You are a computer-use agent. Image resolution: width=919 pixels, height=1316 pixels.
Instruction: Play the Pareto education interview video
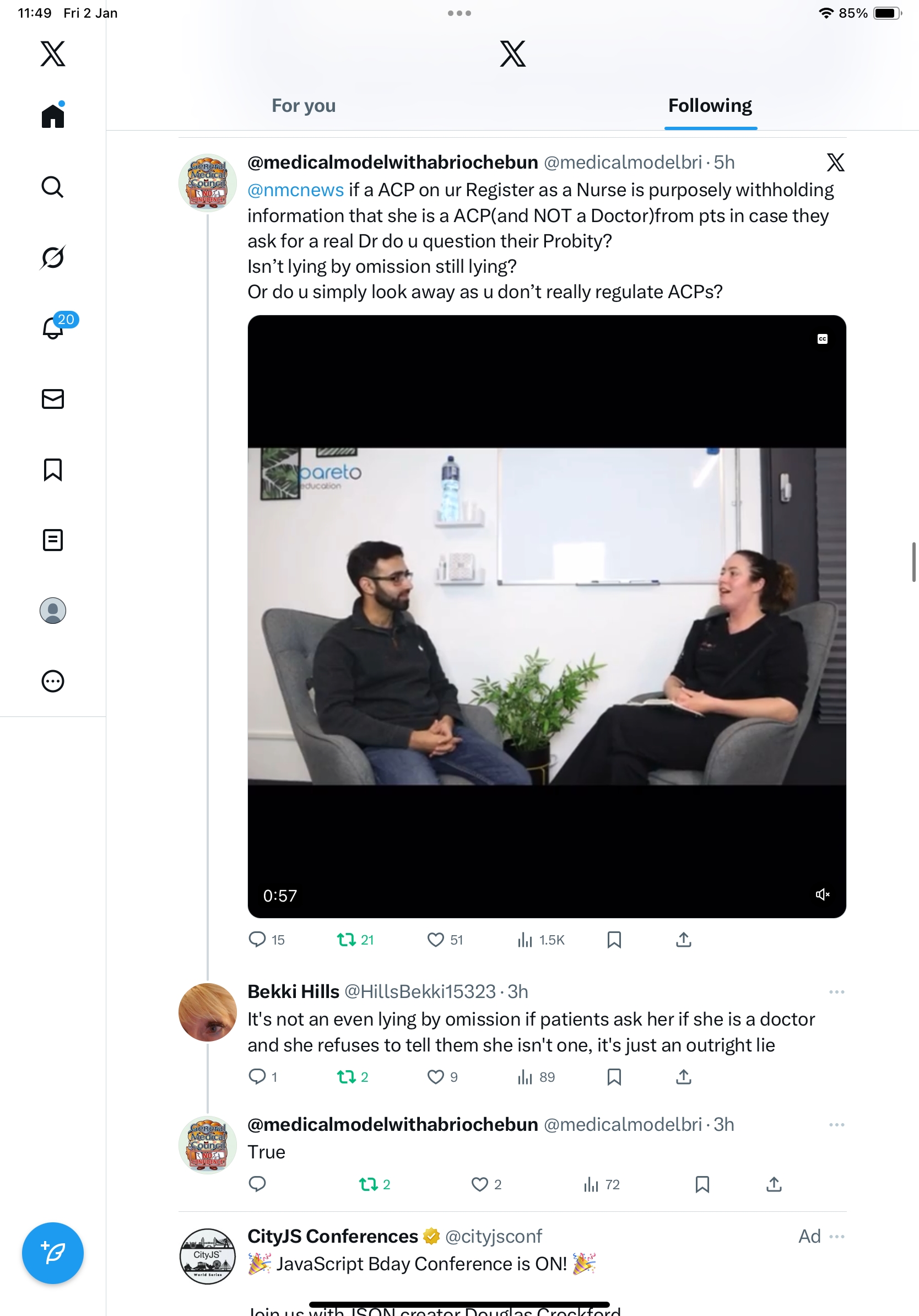(547, 616)
